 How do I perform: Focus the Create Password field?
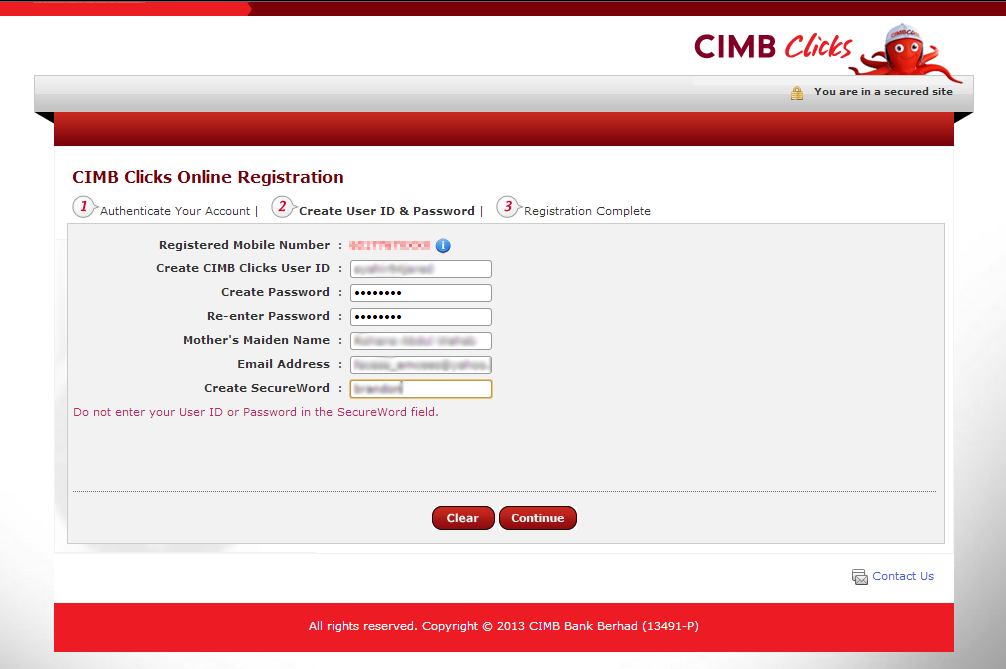421,293
